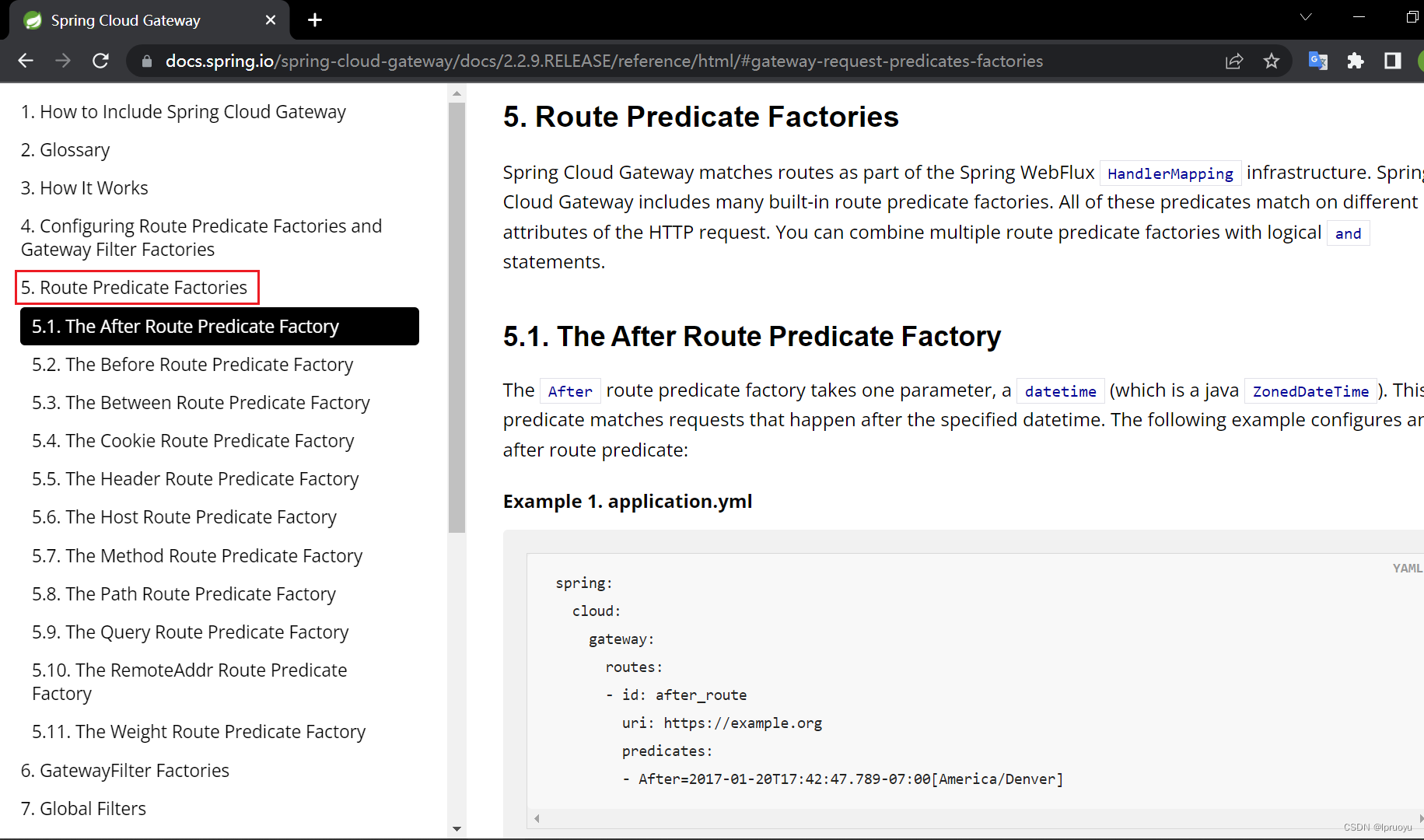This screenshot has height=840, width=1424.
Task: Open 5.11 The Weight Route Predicate Factory
Action: 198,732
